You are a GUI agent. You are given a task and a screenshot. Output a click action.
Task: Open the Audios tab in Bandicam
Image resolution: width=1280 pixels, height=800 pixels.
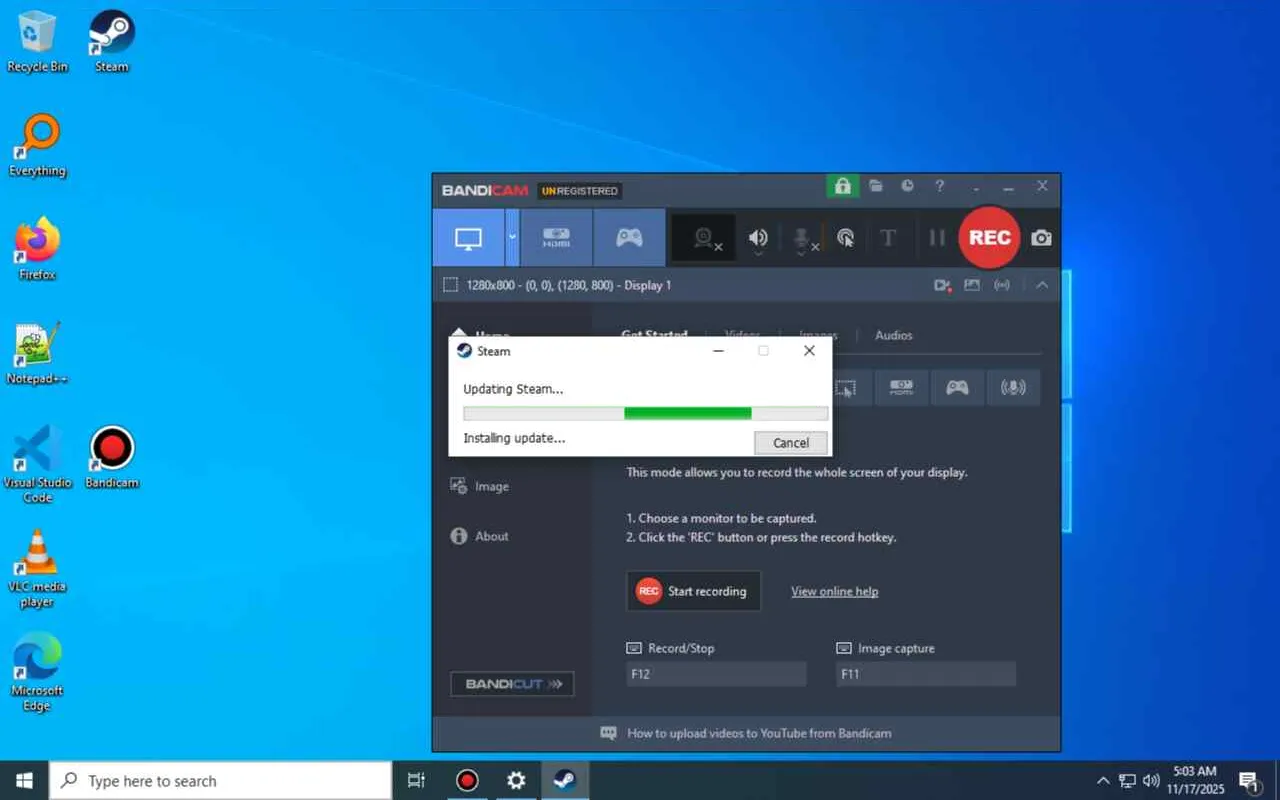(x=894, y=335)
